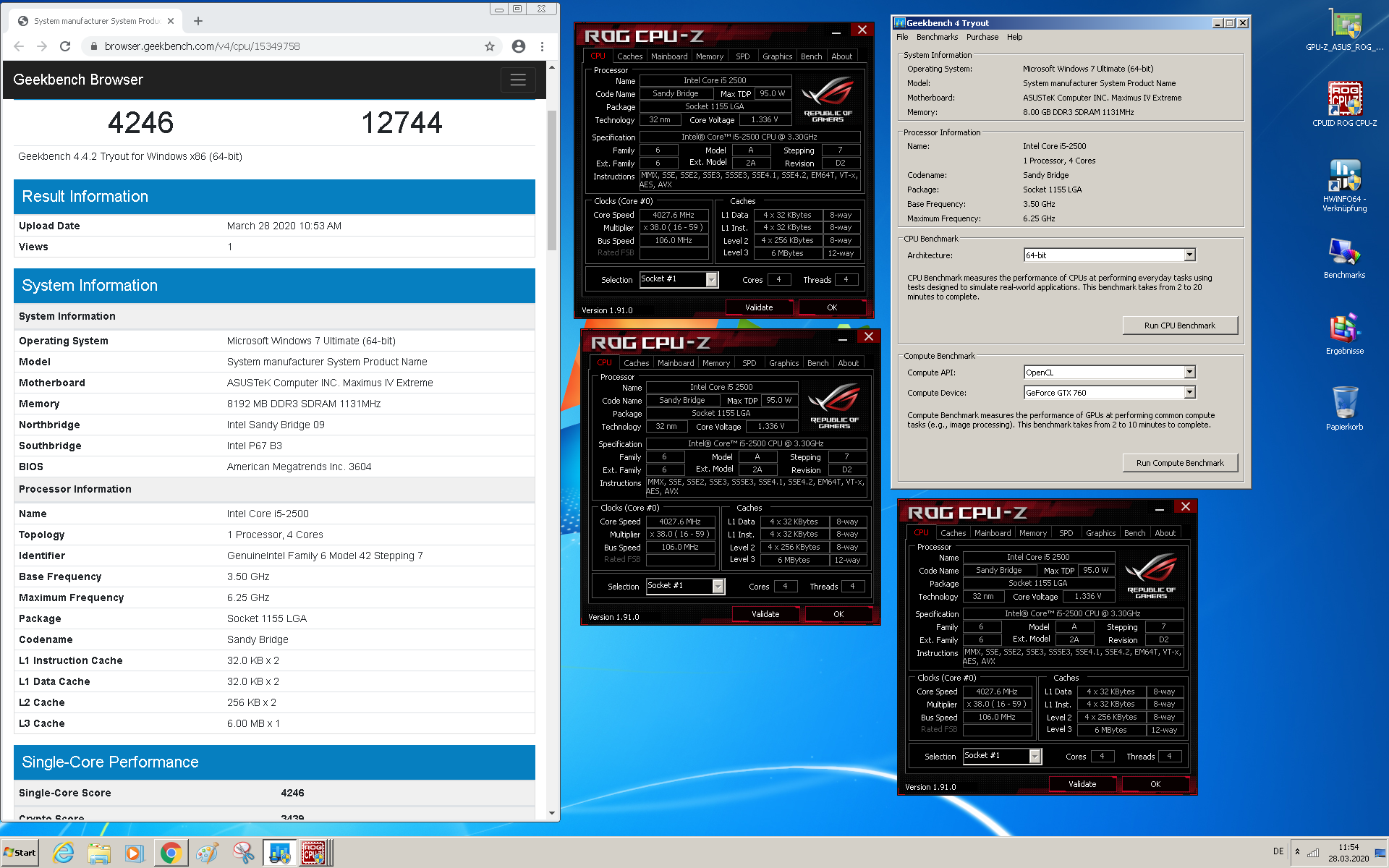
Task: Expand Geekbench Browser hamburger menu
Action: click(518, 80)
